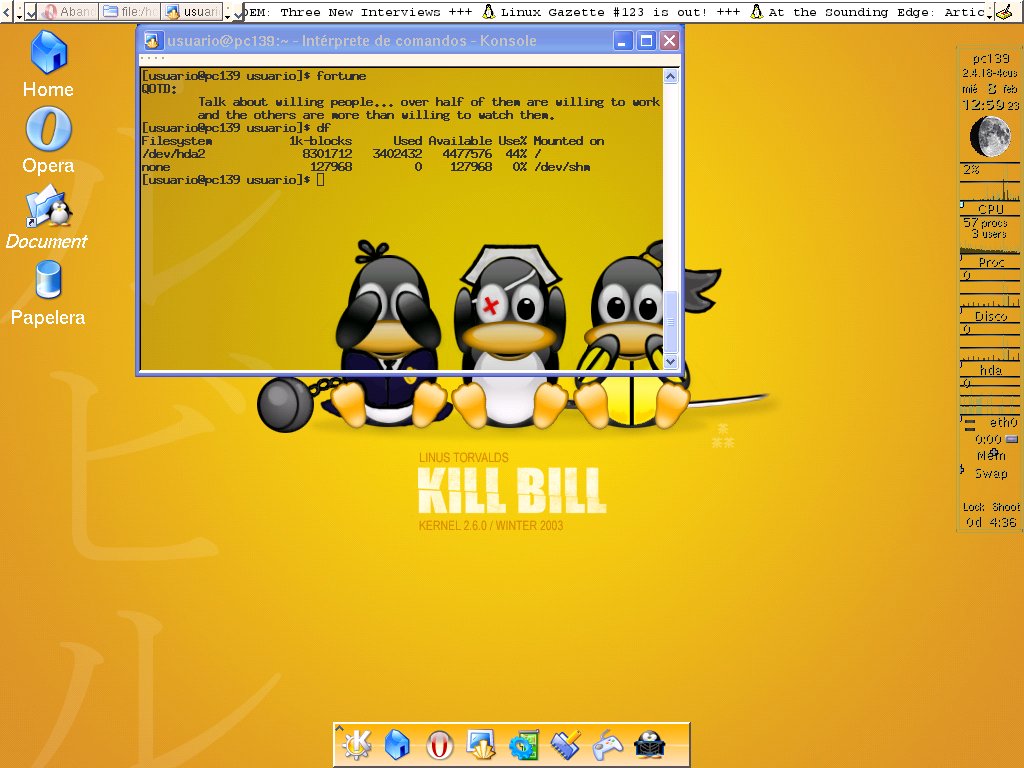Click the penguin icon before Sounding Edge headline
This screenshot has width=1024, height=768.
pyautogui.click(x=756, y=11)
